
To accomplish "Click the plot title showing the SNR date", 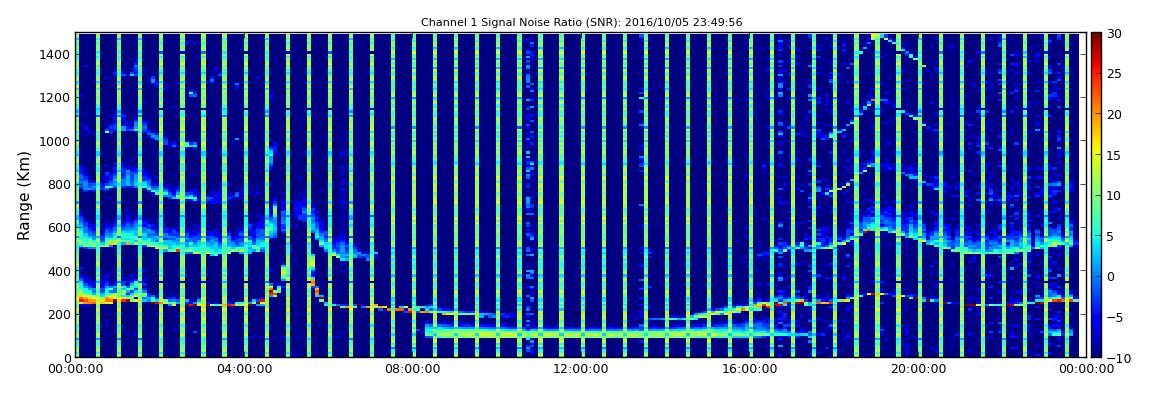I will [x=581, y=22].
